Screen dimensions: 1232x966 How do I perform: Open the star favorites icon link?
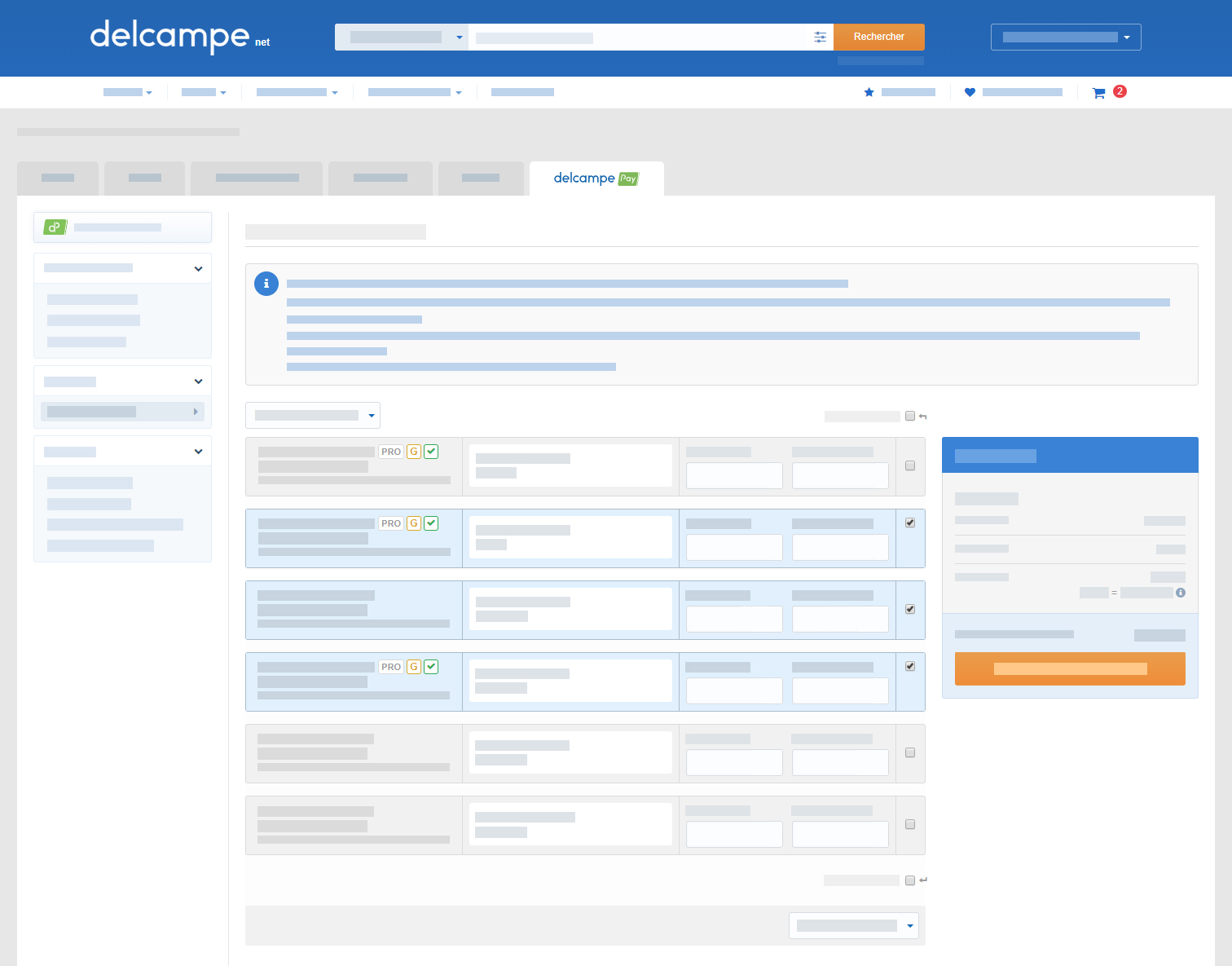869,92
